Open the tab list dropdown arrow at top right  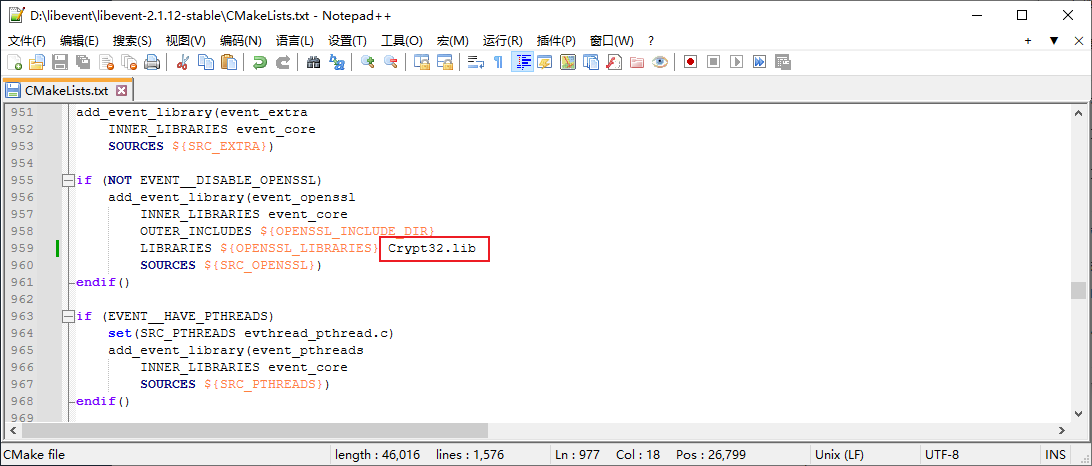tap(1053, 41)
